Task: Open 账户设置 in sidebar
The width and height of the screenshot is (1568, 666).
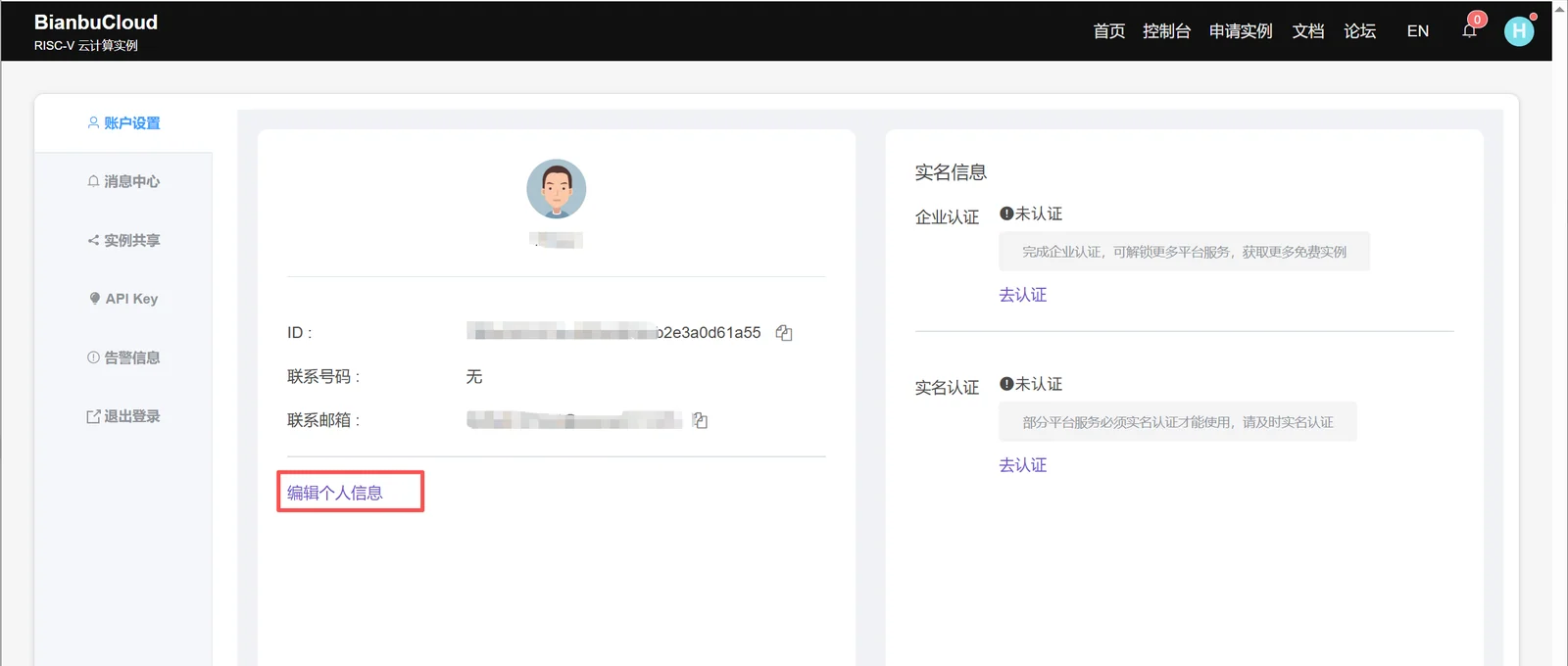Action: tap(123, 123)
